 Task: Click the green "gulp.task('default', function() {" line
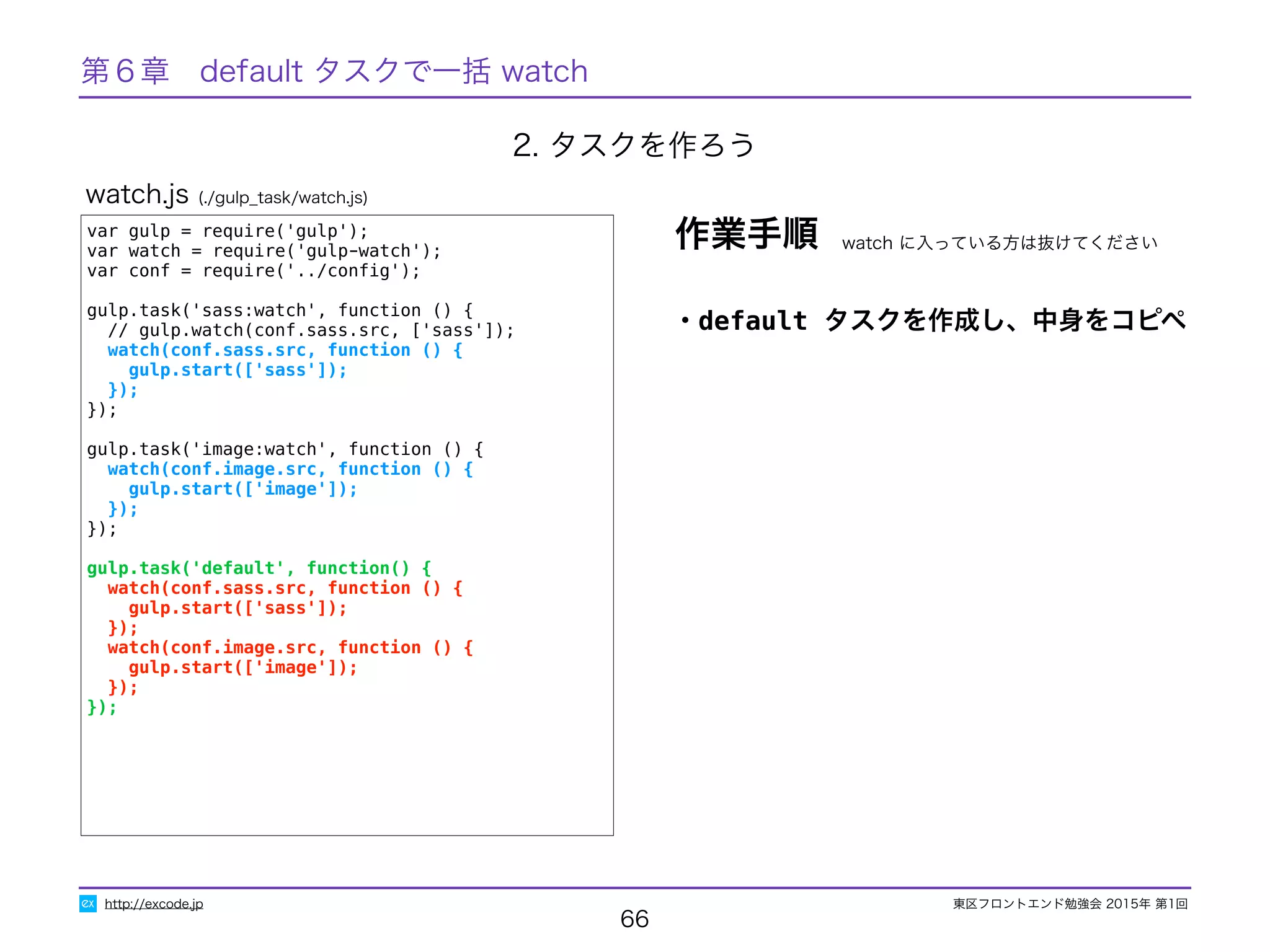coord(259,568)
